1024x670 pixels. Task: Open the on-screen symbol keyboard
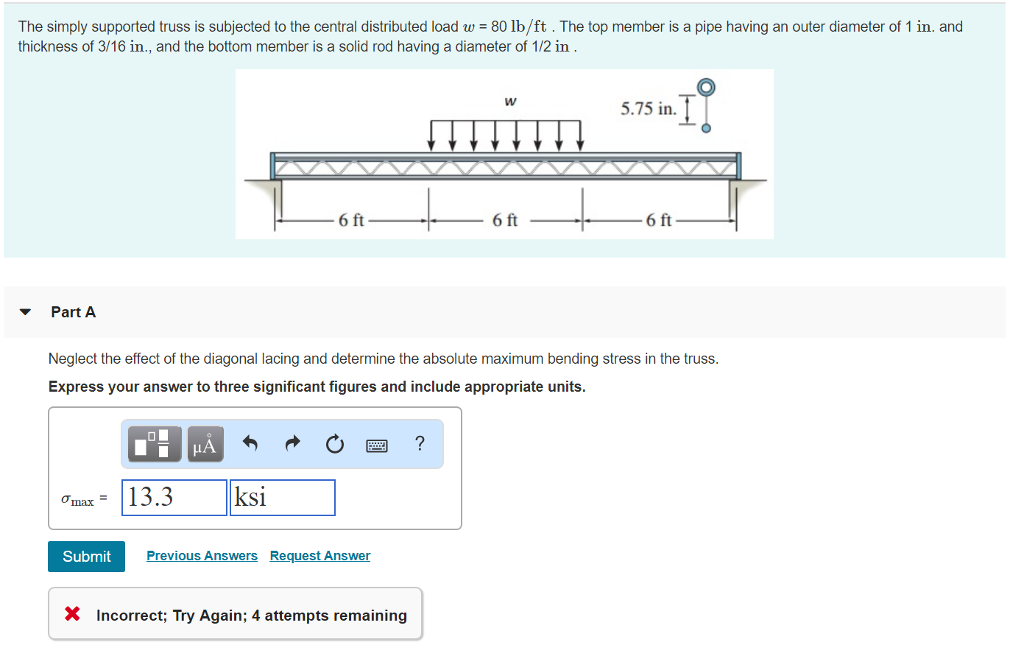[378, 444]
